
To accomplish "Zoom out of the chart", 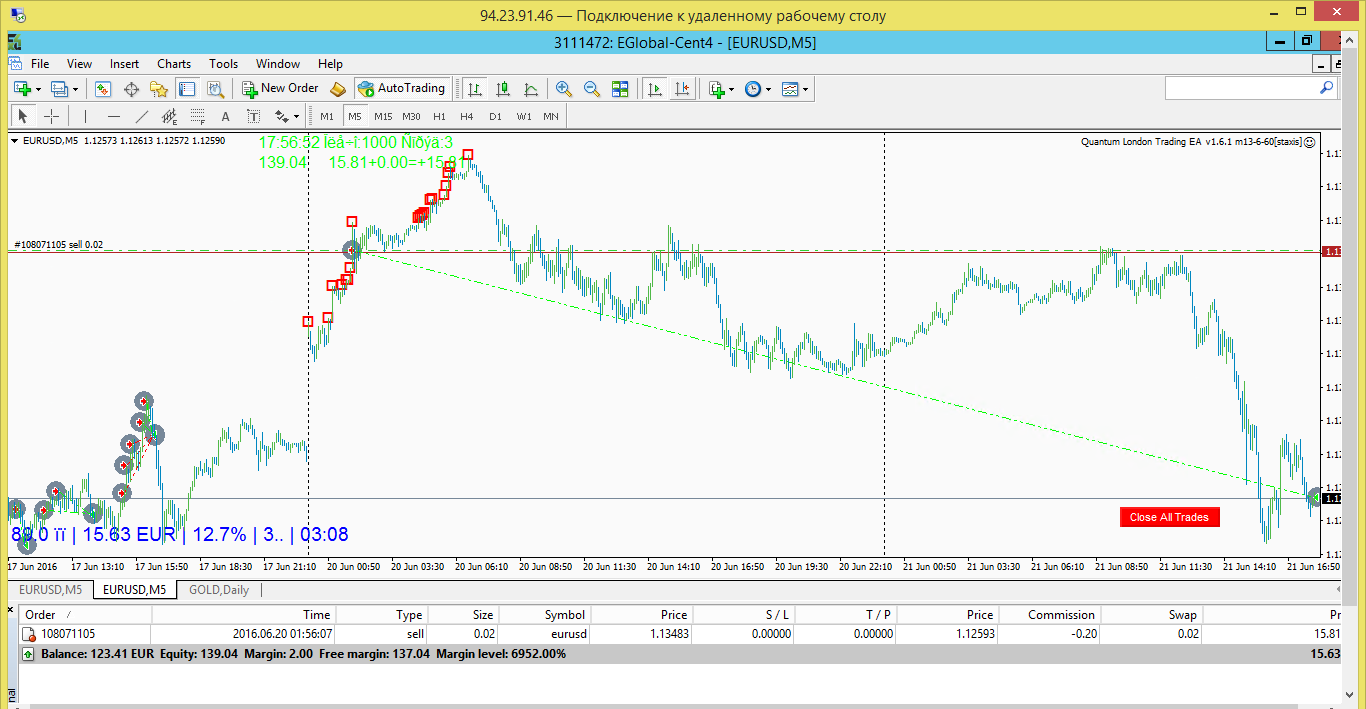I will (x=592, y=88).
